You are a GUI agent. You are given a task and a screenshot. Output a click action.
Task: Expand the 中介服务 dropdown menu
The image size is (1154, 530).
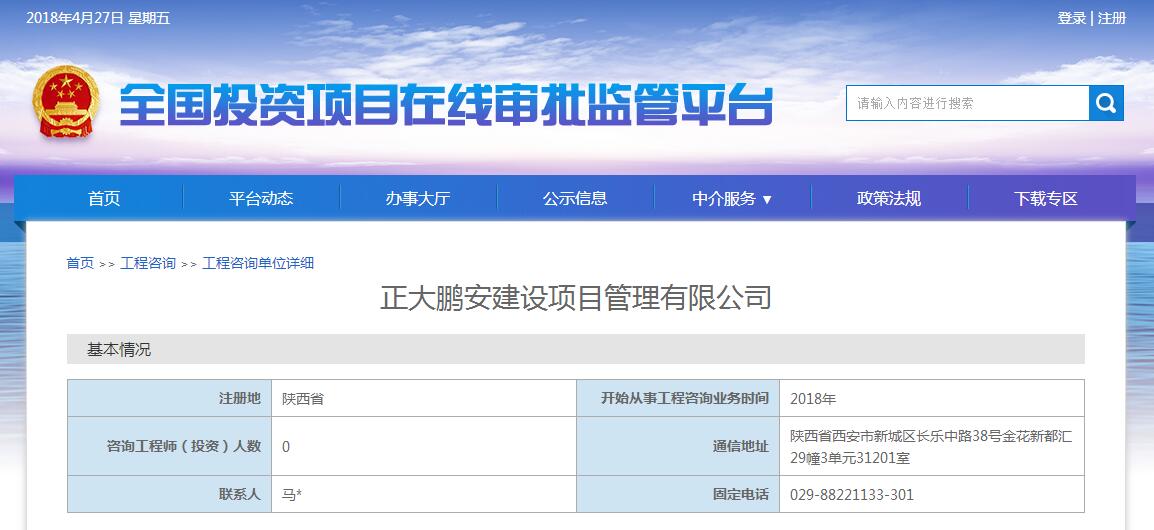(732, 198)
